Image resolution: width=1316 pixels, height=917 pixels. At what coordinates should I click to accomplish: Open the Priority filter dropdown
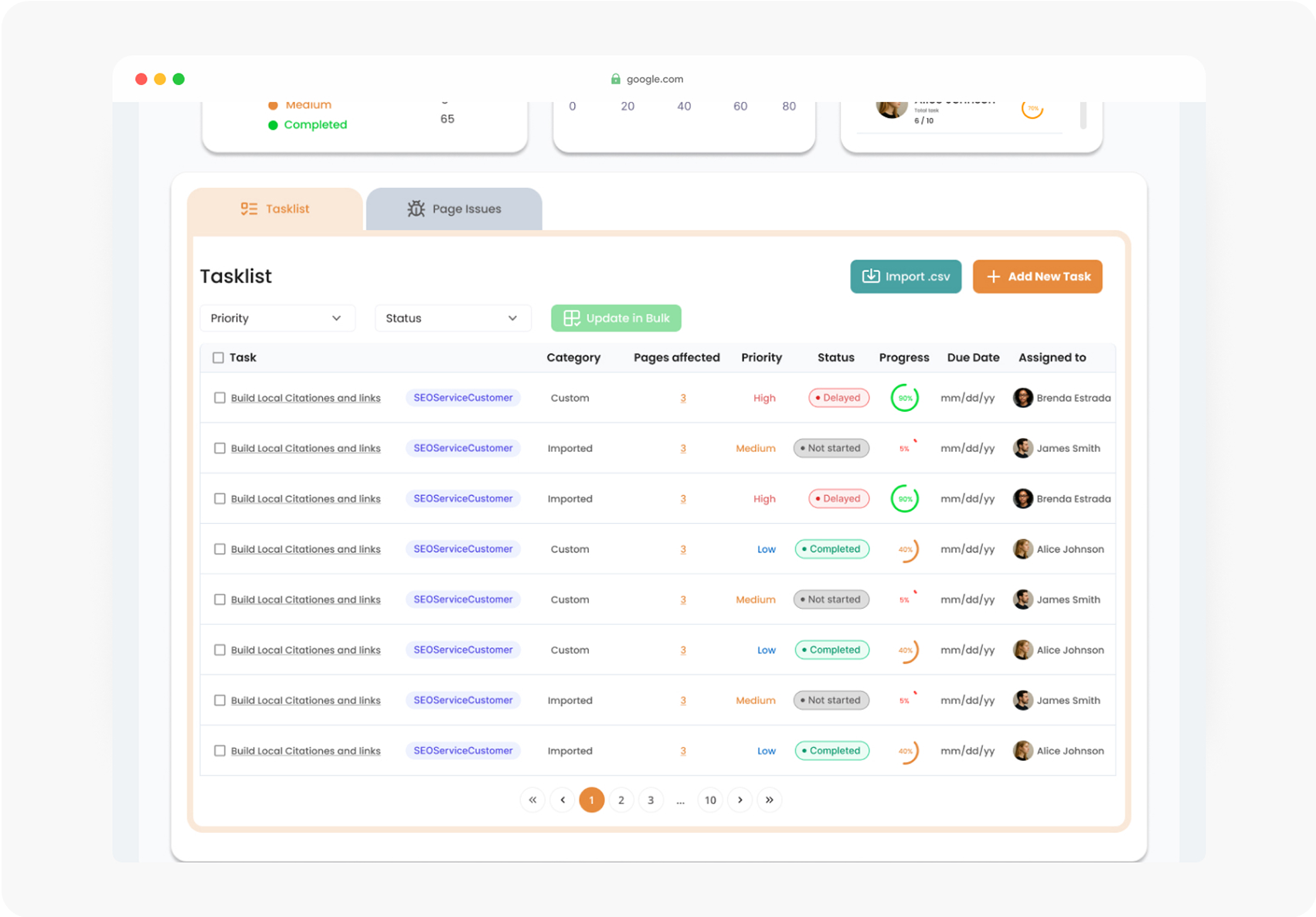[x=277, y=318]
